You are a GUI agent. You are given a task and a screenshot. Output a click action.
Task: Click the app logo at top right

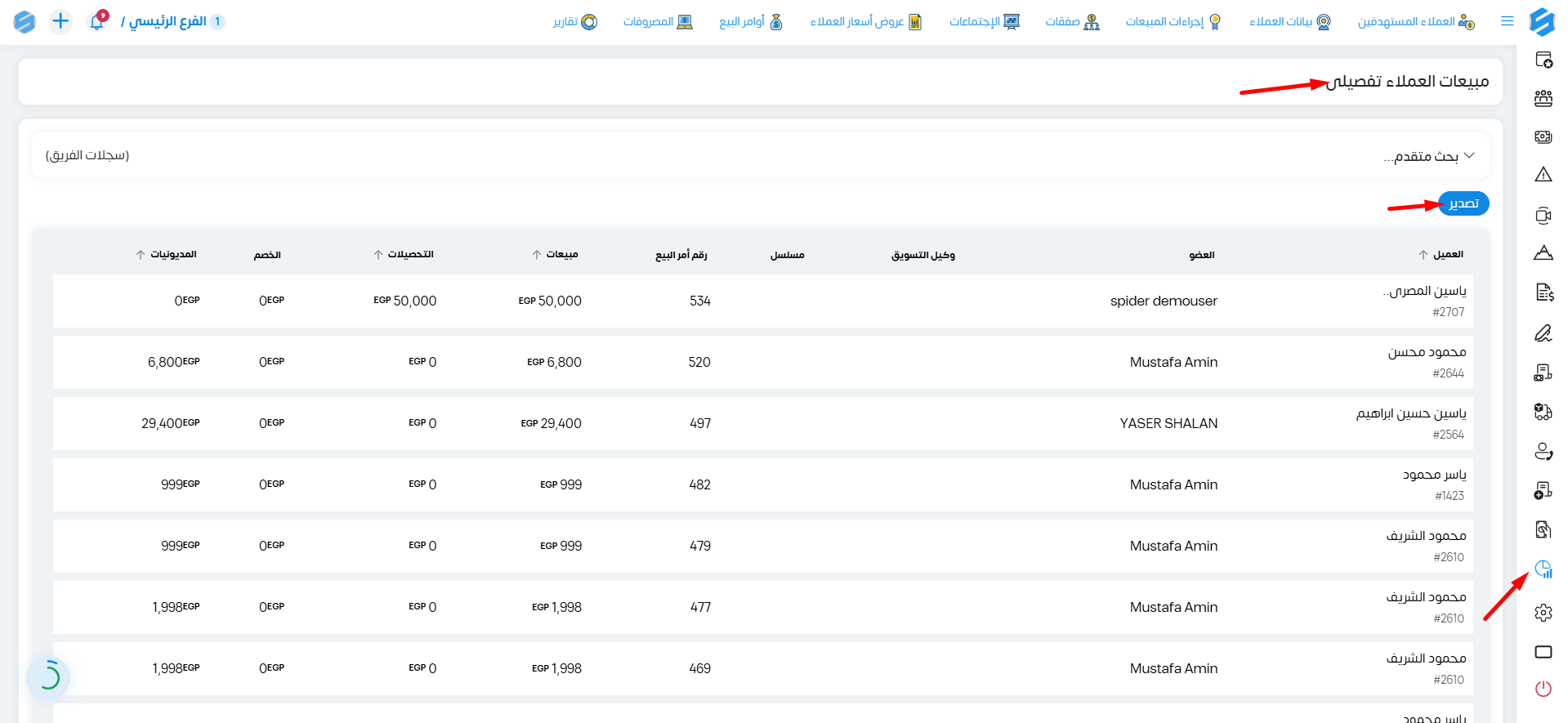pos(1542,21)
